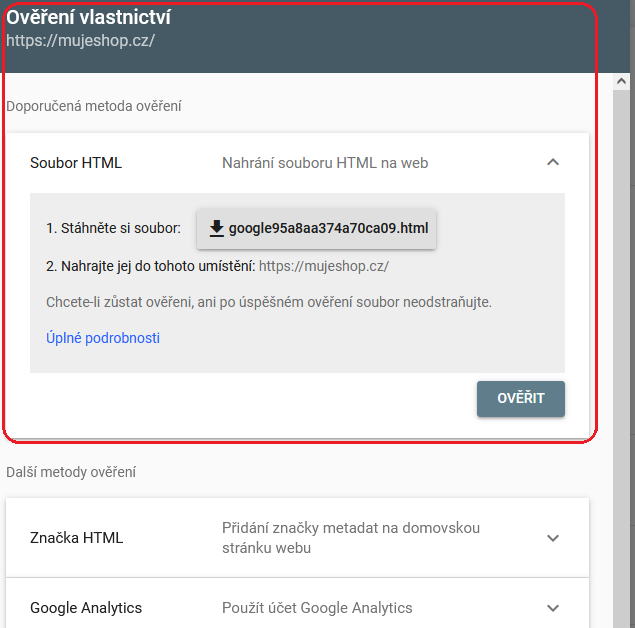Select the Značka HTML method title

[x=77, y=538]
